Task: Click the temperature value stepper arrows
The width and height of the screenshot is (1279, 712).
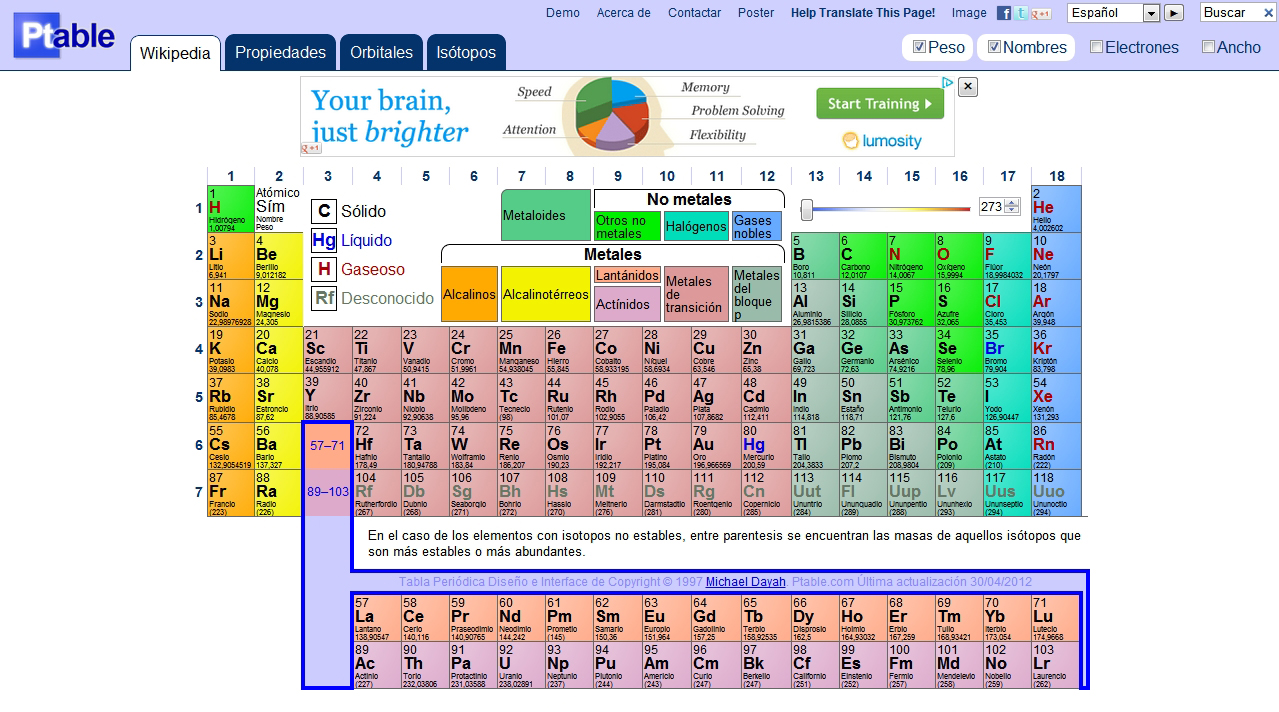Action: click(x=1012, y=207)
